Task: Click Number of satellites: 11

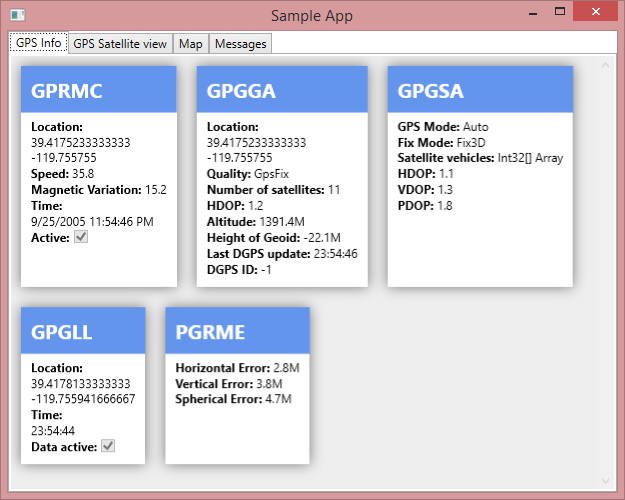Action: point(273,190)
